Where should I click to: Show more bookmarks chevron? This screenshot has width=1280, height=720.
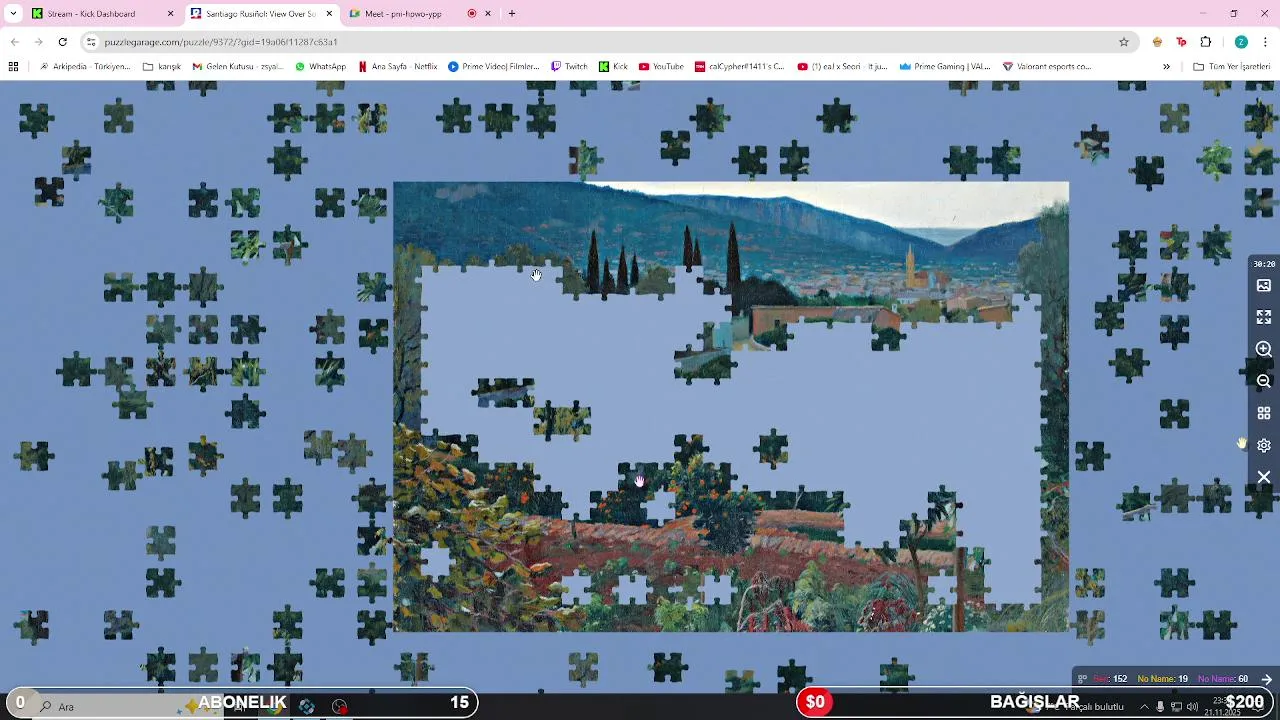pos(1166,66)
